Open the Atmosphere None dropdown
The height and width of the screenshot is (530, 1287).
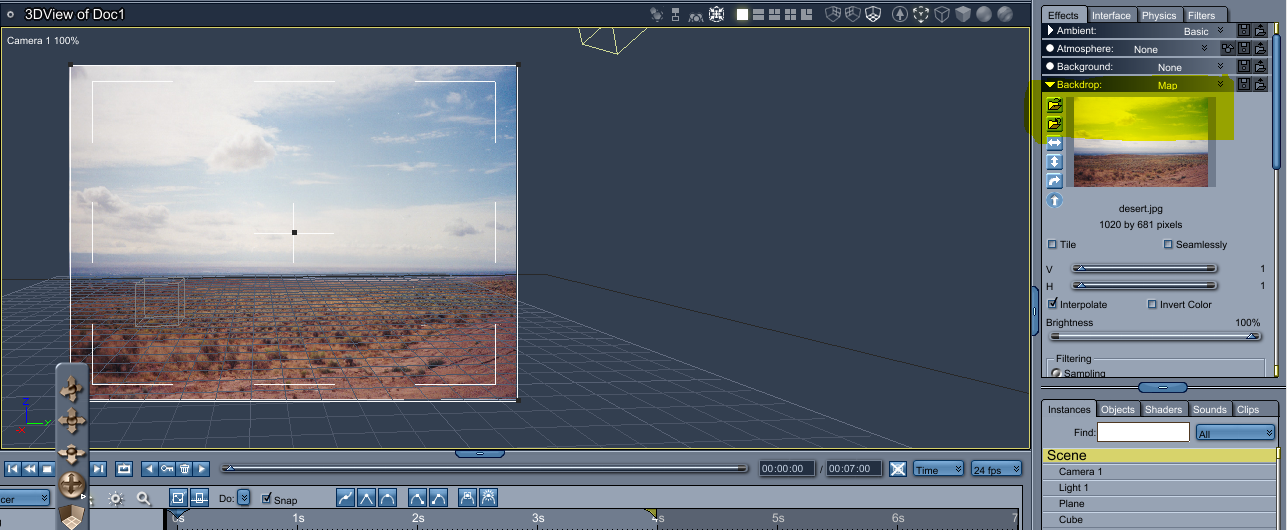[1204, 48]
